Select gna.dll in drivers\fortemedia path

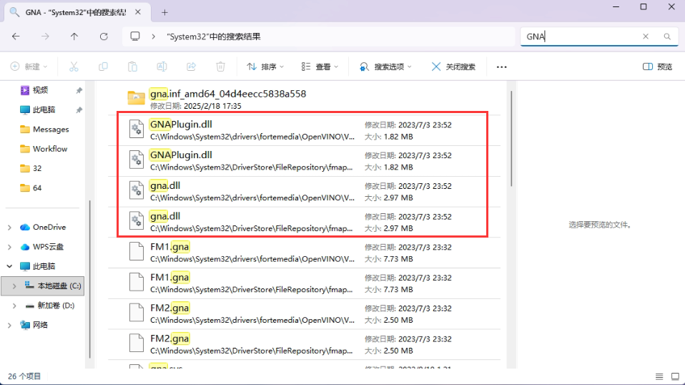click(304, 191)
